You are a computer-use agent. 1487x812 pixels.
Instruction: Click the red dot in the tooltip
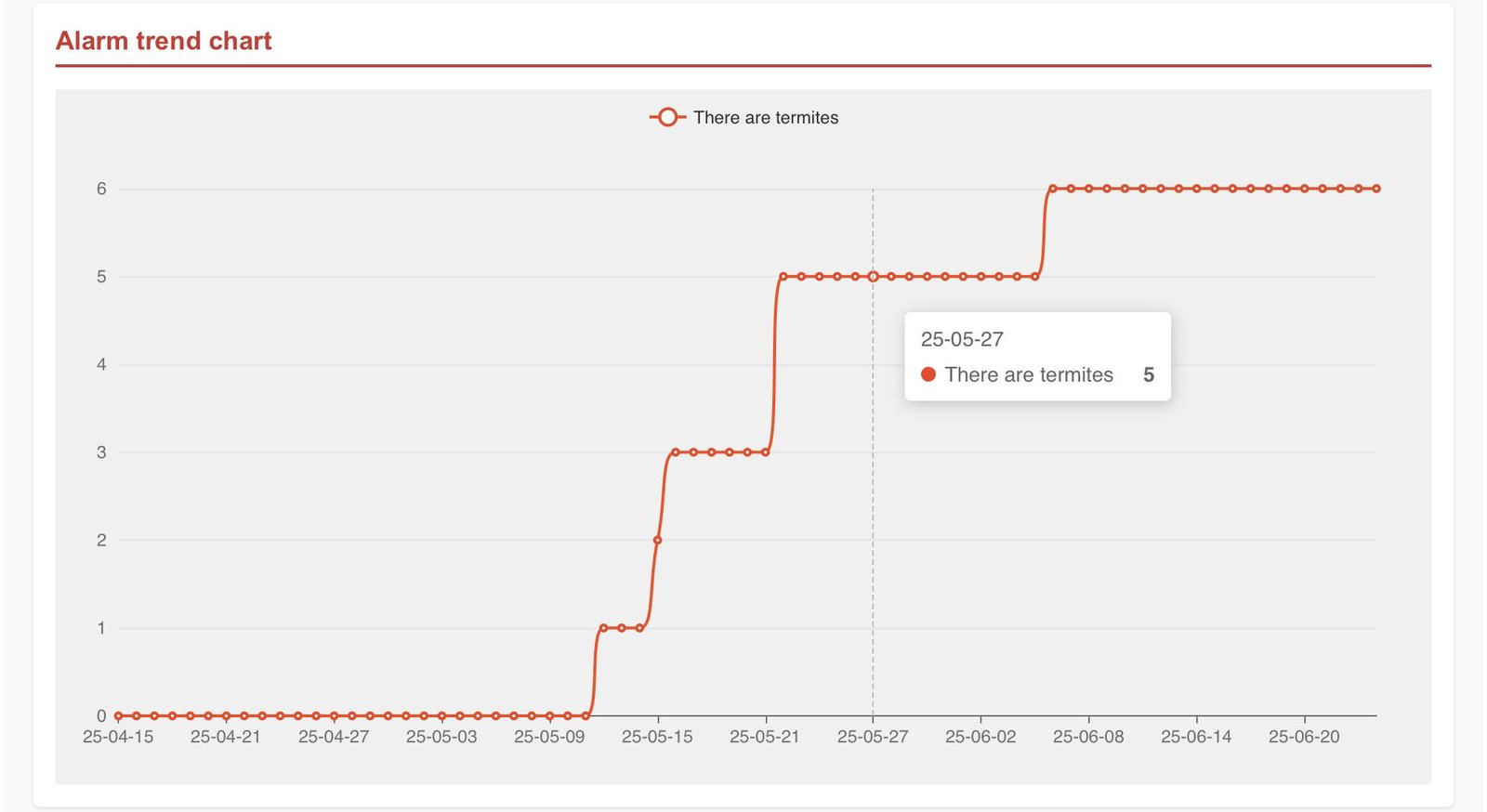(928, 374)
